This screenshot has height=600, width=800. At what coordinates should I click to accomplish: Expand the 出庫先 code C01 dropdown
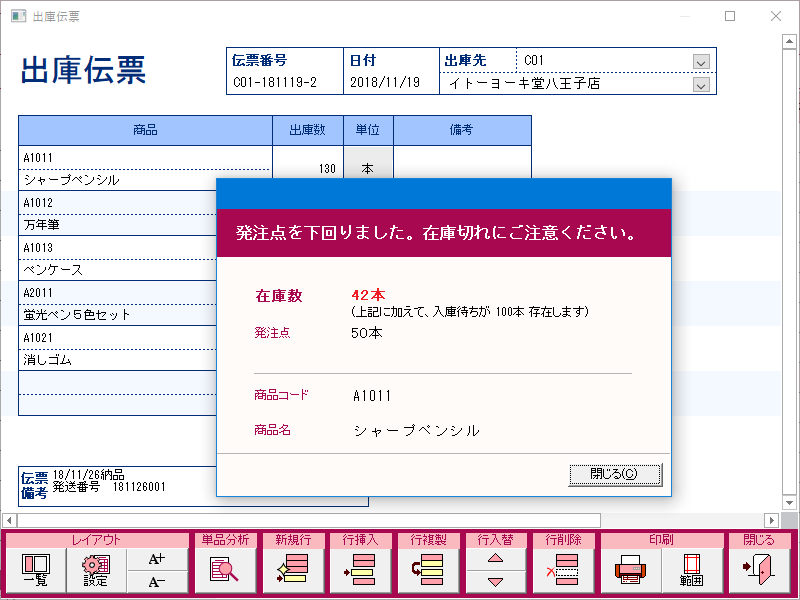click(x=701, y=61)
